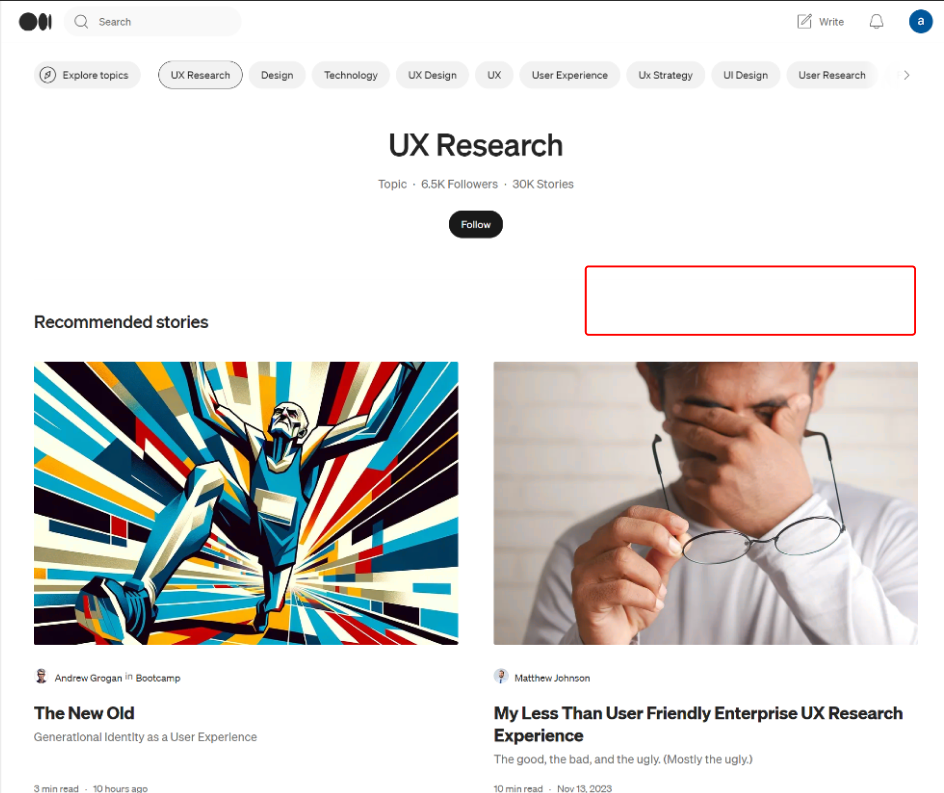Open Bootcamp publication link
This screenshot has height=793, width=944.
158,678
